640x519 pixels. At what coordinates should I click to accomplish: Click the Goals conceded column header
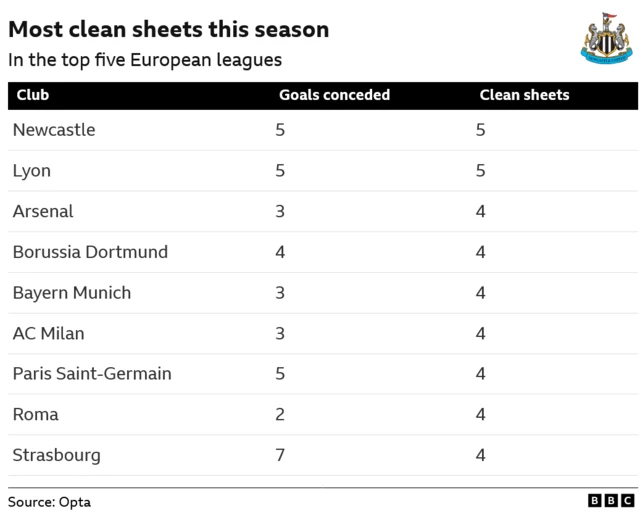[334, 95]
